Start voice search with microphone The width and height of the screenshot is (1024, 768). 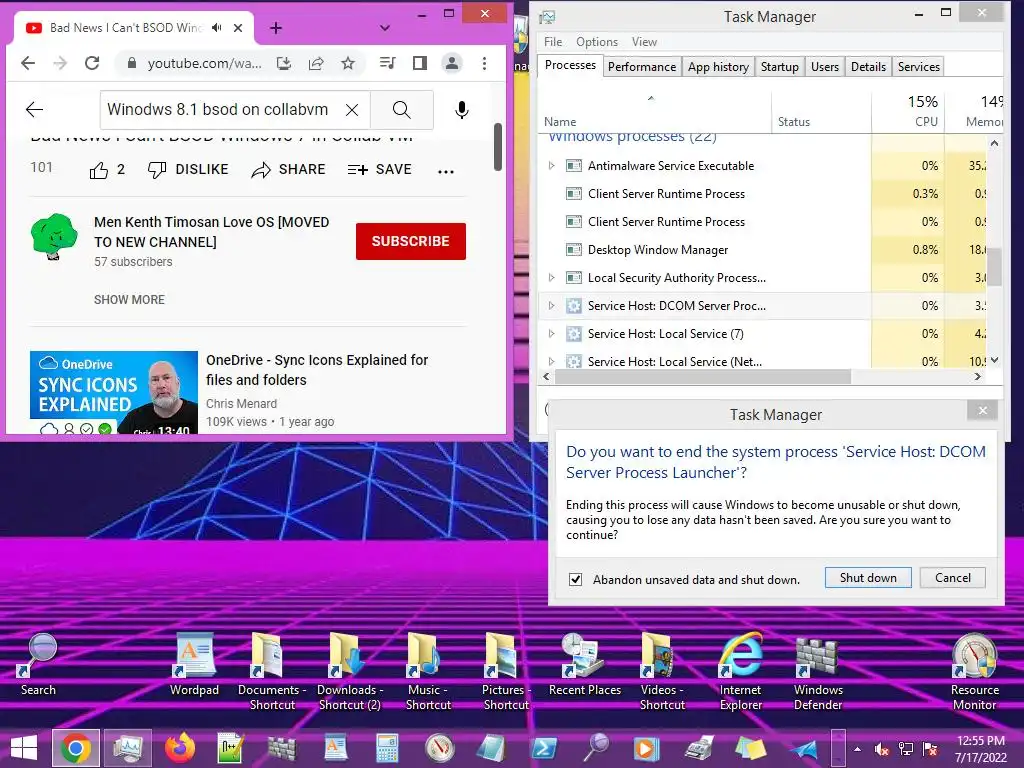pyautogui.click(x=462, y=110)
